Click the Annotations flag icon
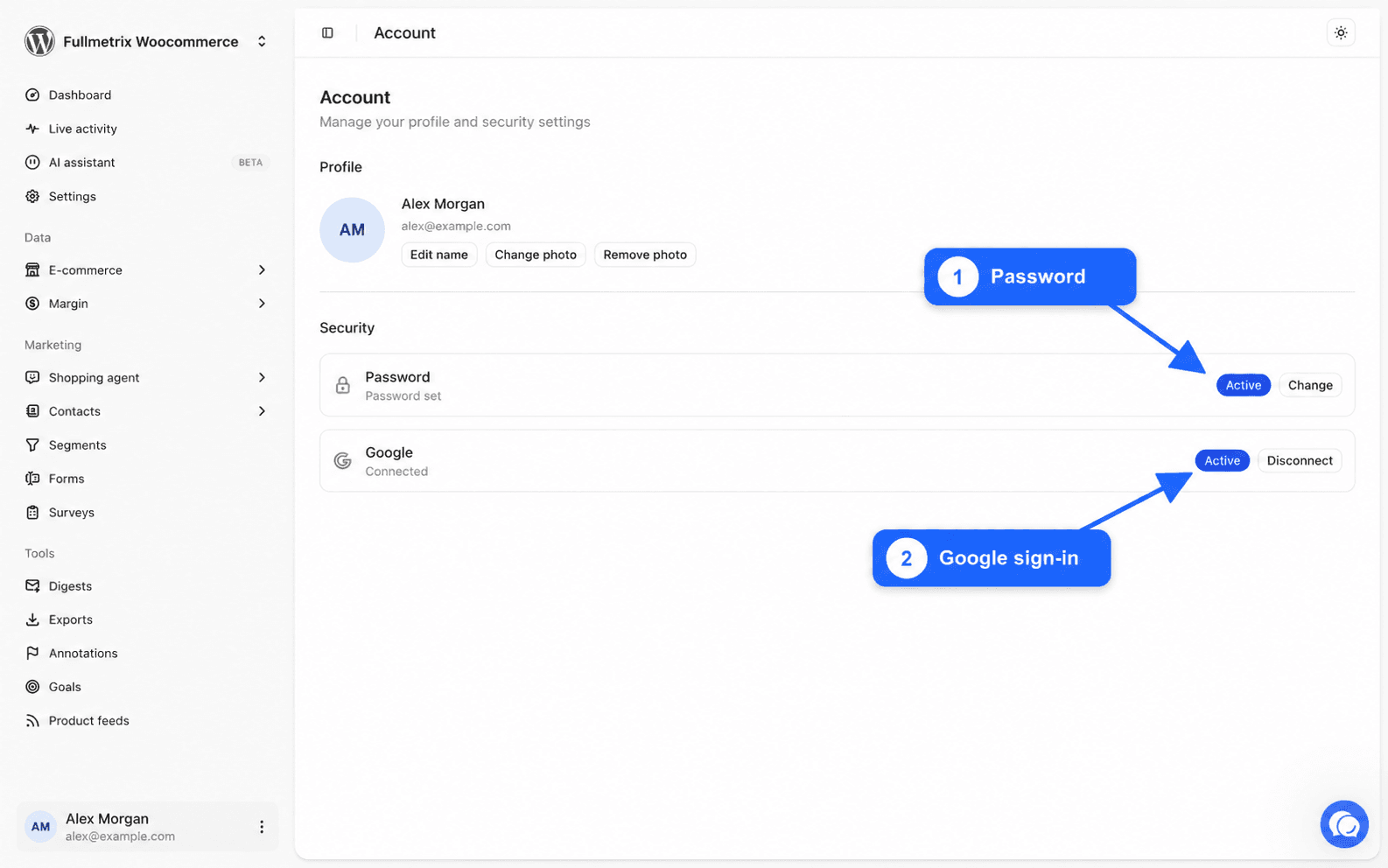Screen dimensions: 1388x868 32,653
